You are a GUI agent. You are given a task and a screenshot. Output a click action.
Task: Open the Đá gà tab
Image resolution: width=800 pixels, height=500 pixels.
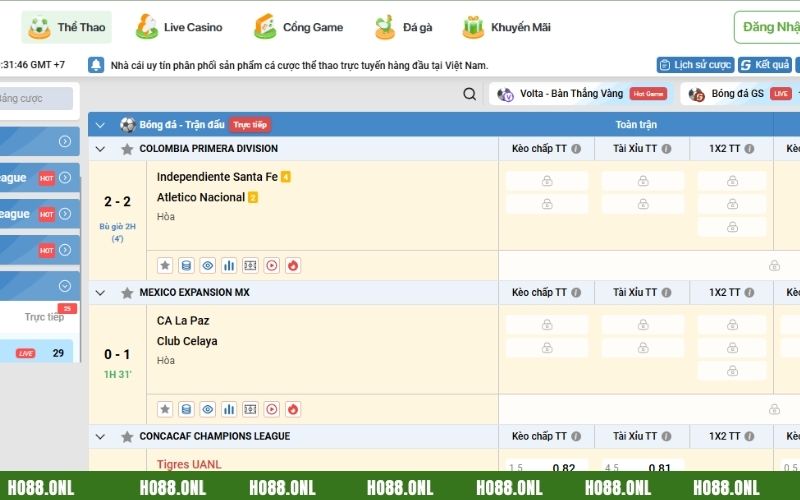(403, 27)
